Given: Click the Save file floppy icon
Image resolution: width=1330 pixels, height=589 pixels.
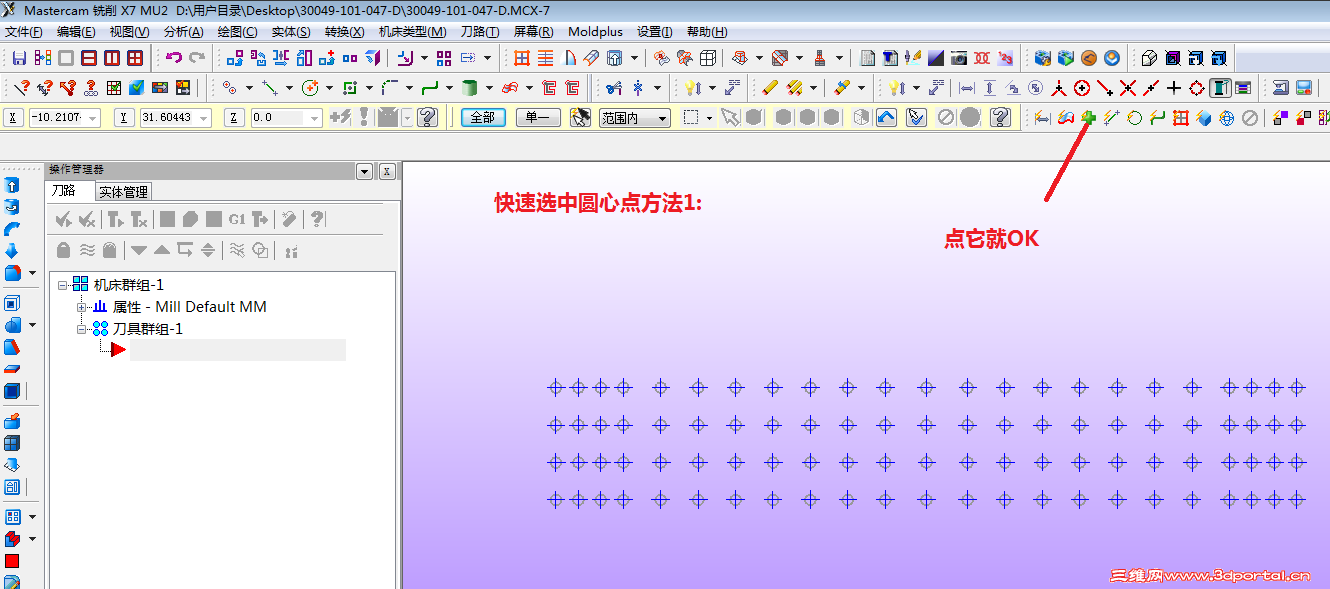Looking at the screenshot, I should coord(19,58).
